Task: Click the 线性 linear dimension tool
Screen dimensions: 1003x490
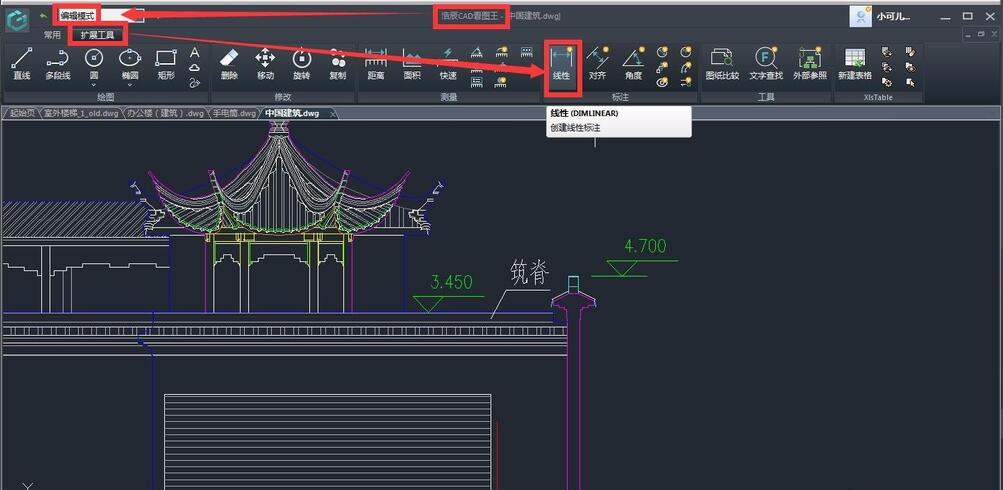Action: coord(561,63)
